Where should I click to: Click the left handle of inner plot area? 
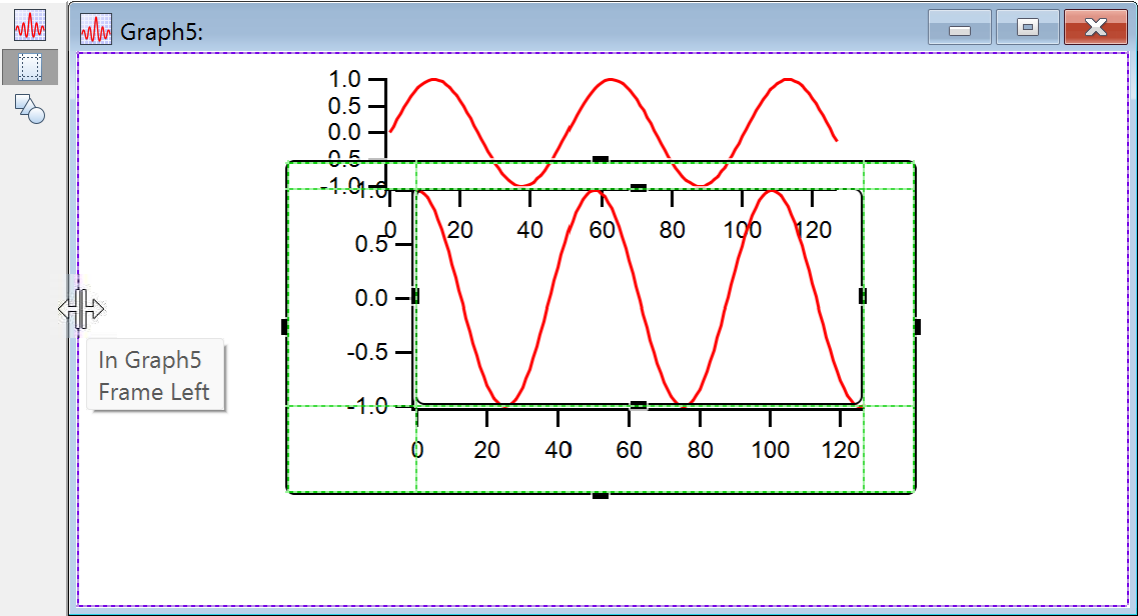[x=415, y=296]
